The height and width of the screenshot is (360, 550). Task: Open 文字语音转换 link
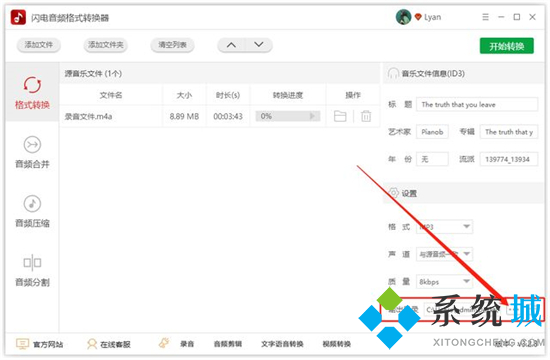(x=282, y=344)
